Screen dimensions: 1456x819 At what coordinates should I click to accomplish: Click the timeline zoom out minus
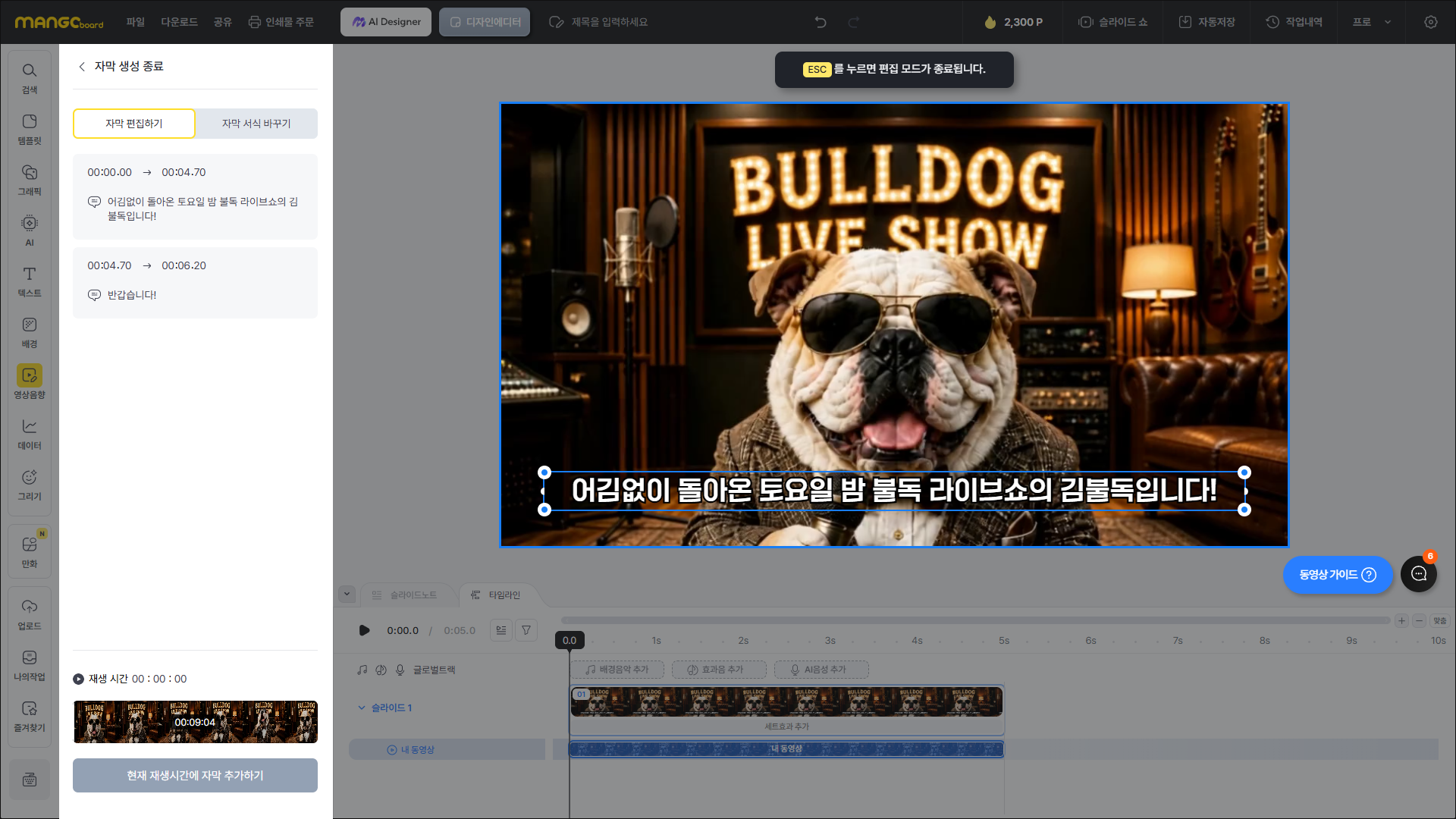coord(1419,620)
